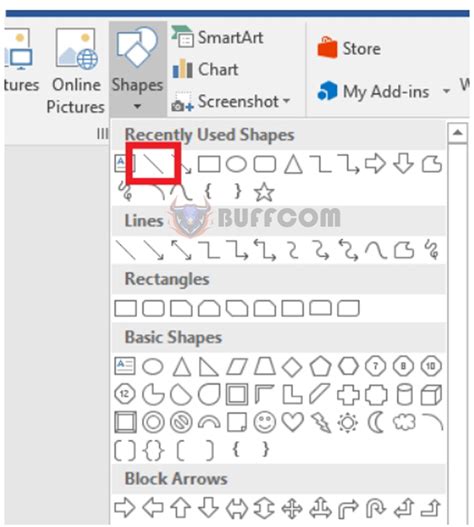Click the Chart button
The image size is (474, 527).
205,69
